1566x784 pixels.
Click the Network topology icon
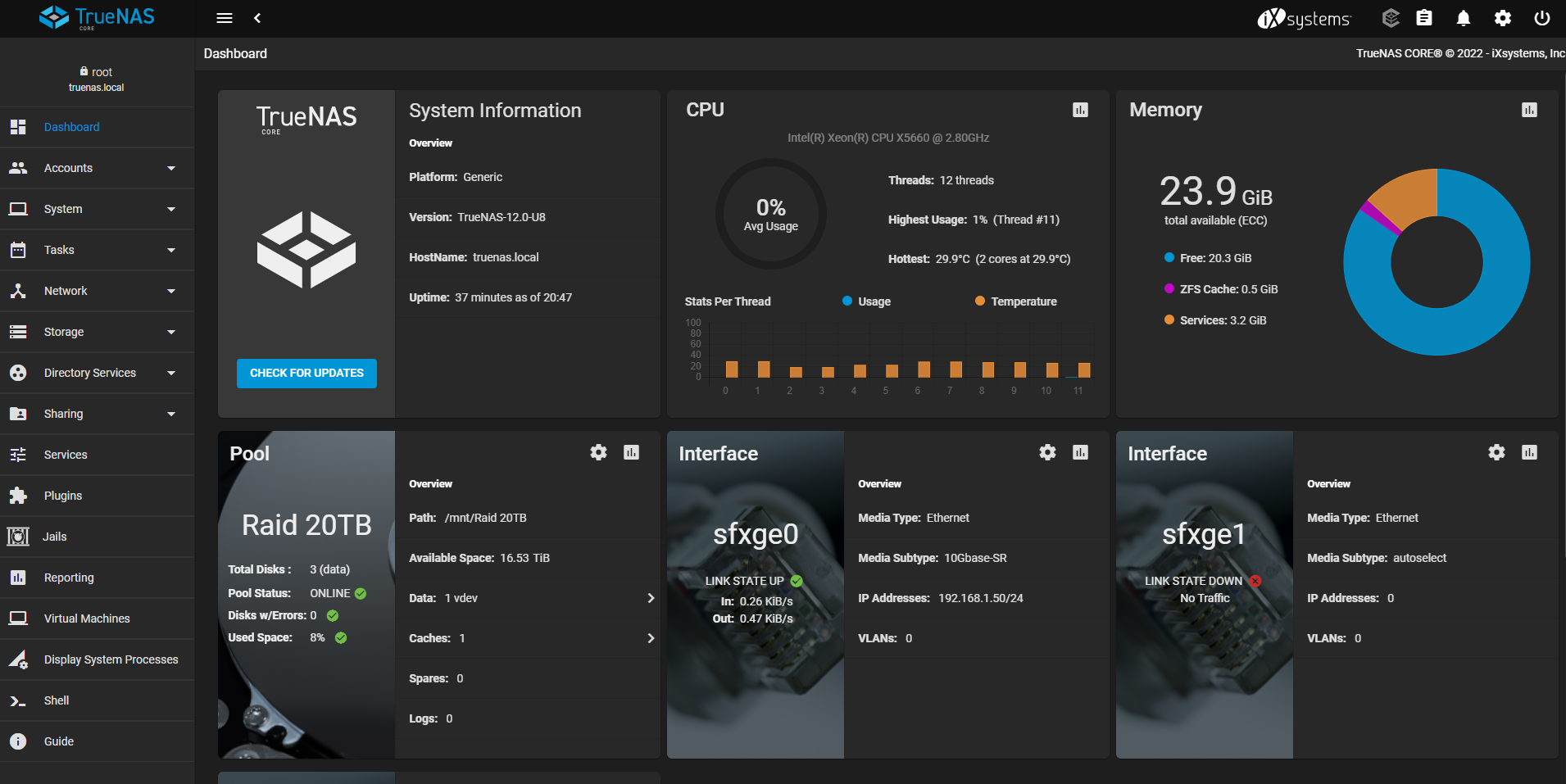18,291
